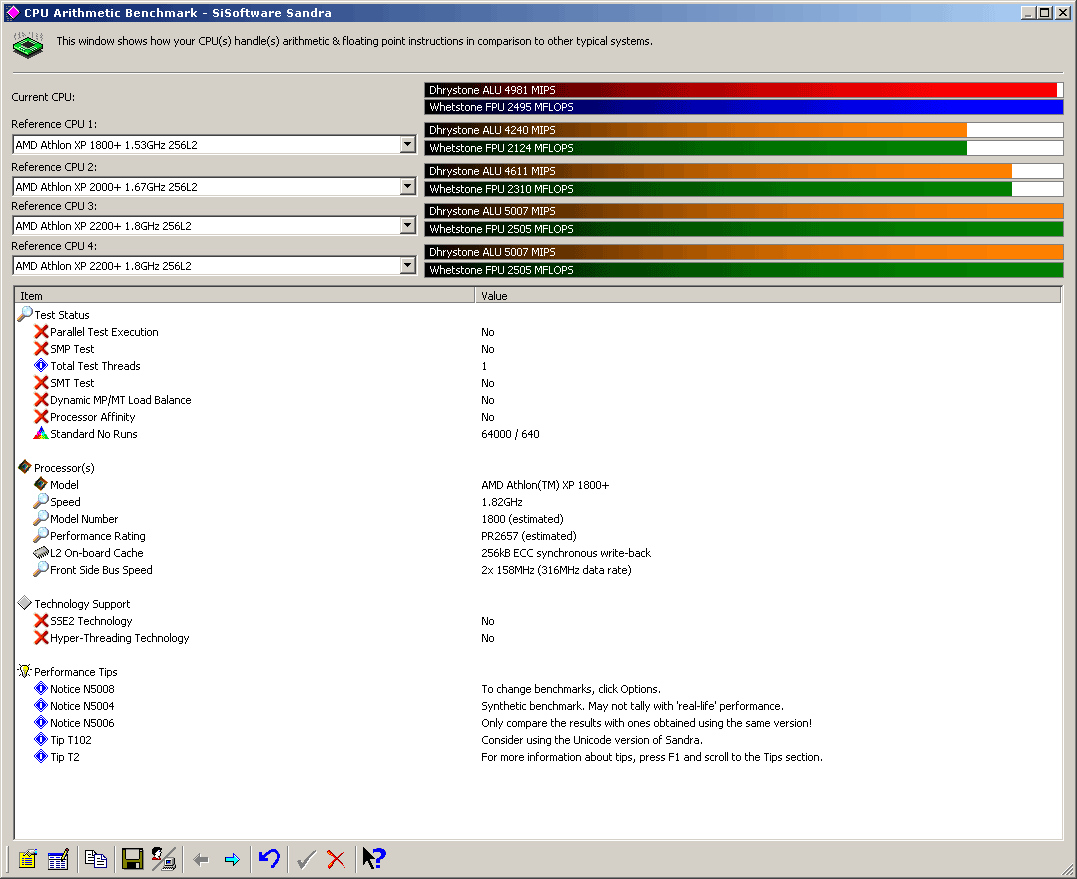Click the value '1.82GHz'
This screenshot has width=1077, height=879.
click(501, 502)
